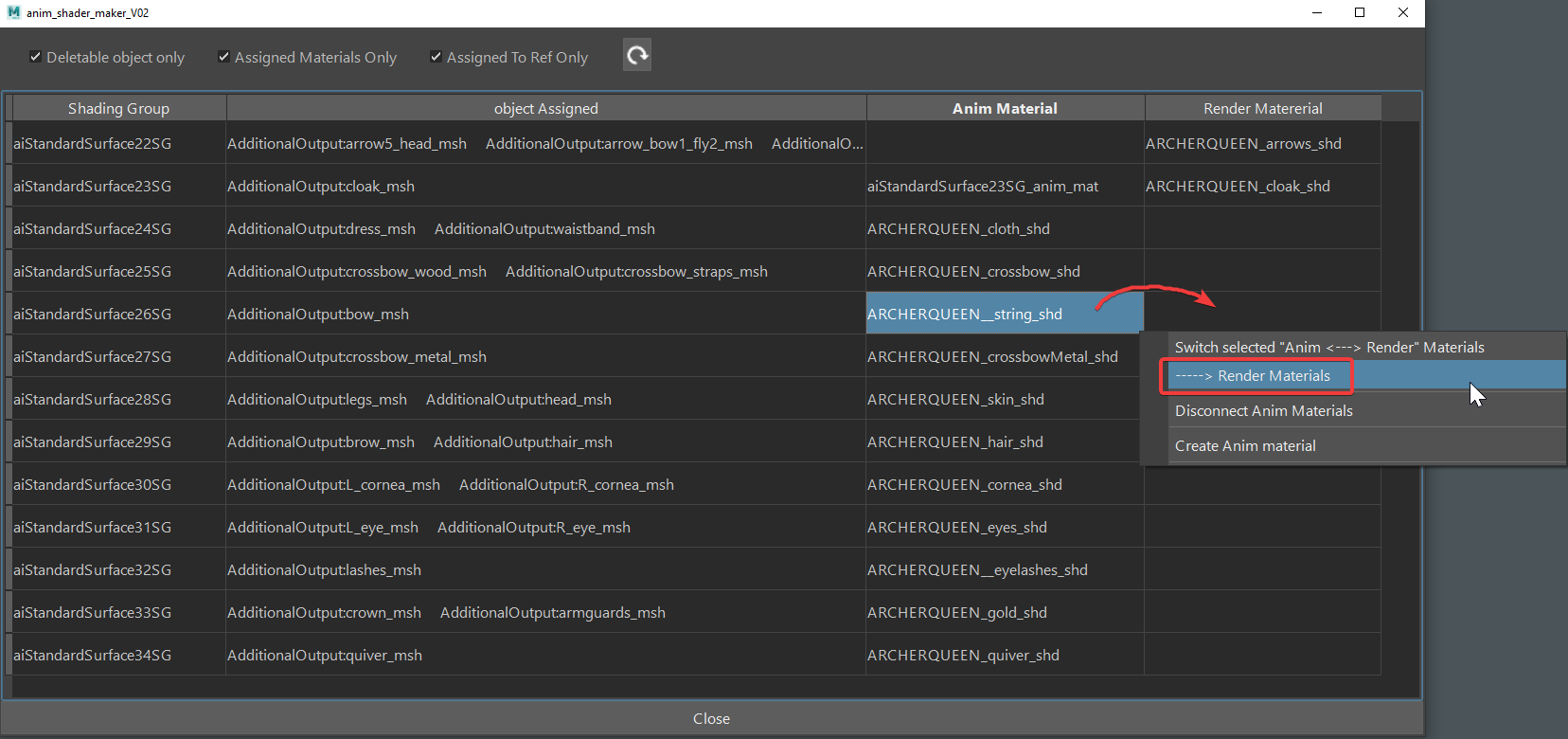This screenshot has height=739, width=1568.
Task: Choose Create Anim material from menu
Action: [x=1366, y=445]
